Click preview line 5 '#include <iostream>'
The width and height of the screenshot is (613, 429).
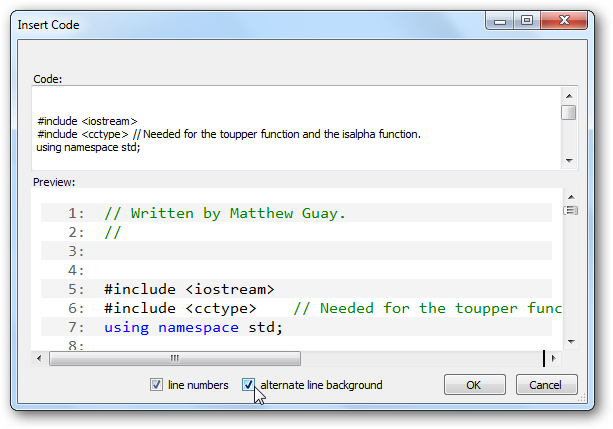(189, 289)
